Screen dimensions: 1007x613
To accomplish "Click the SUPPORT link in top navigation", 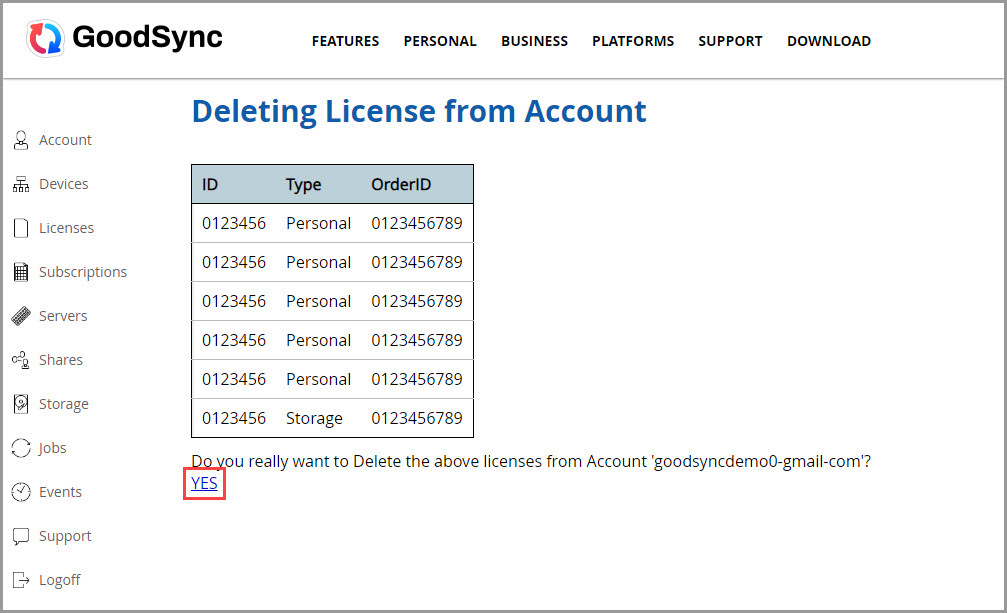I will coord(730,41).
